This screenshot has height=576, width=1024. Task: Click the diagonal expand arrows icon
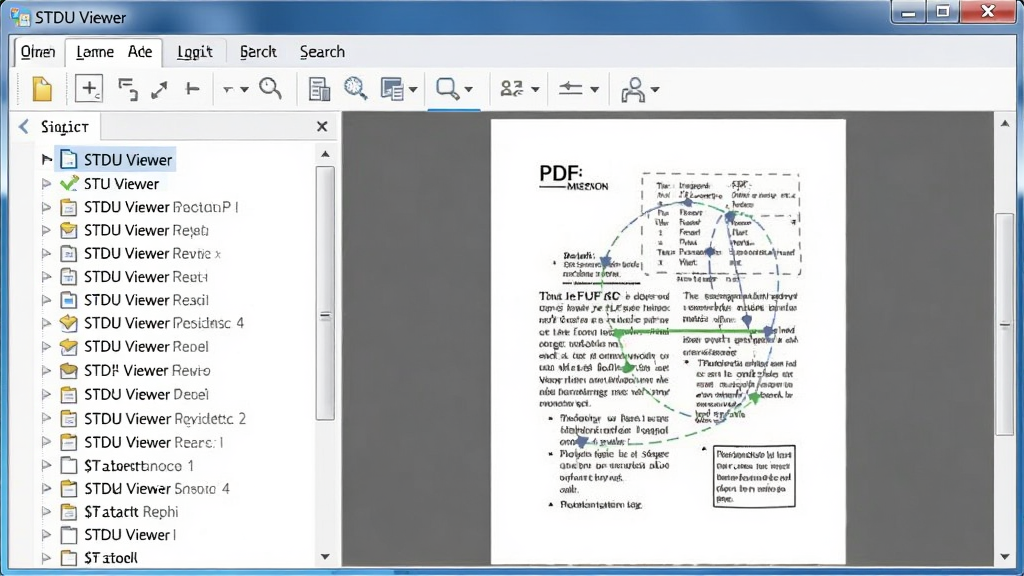159,89
